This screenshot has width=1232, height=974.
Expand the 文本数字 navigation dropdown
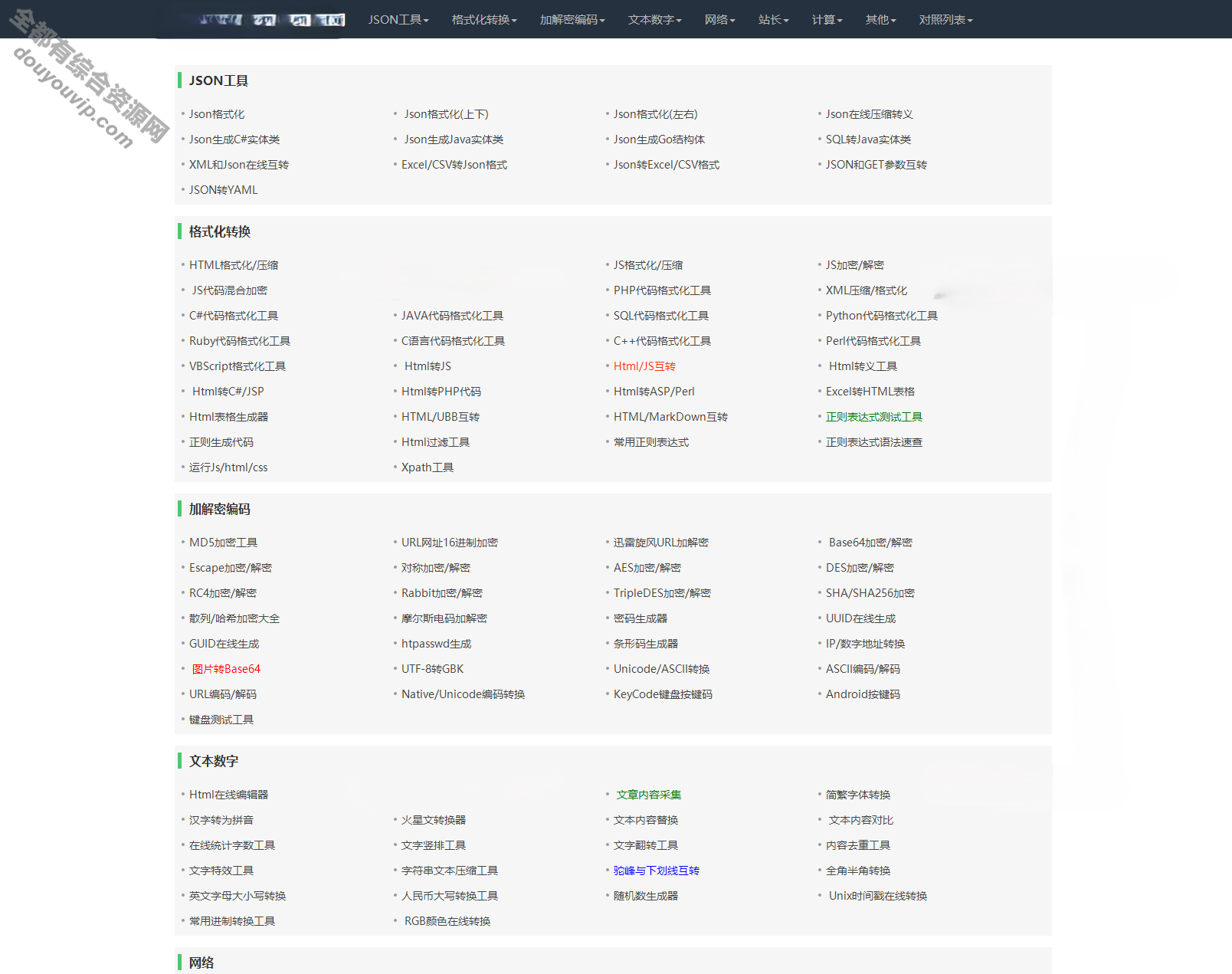655,20
